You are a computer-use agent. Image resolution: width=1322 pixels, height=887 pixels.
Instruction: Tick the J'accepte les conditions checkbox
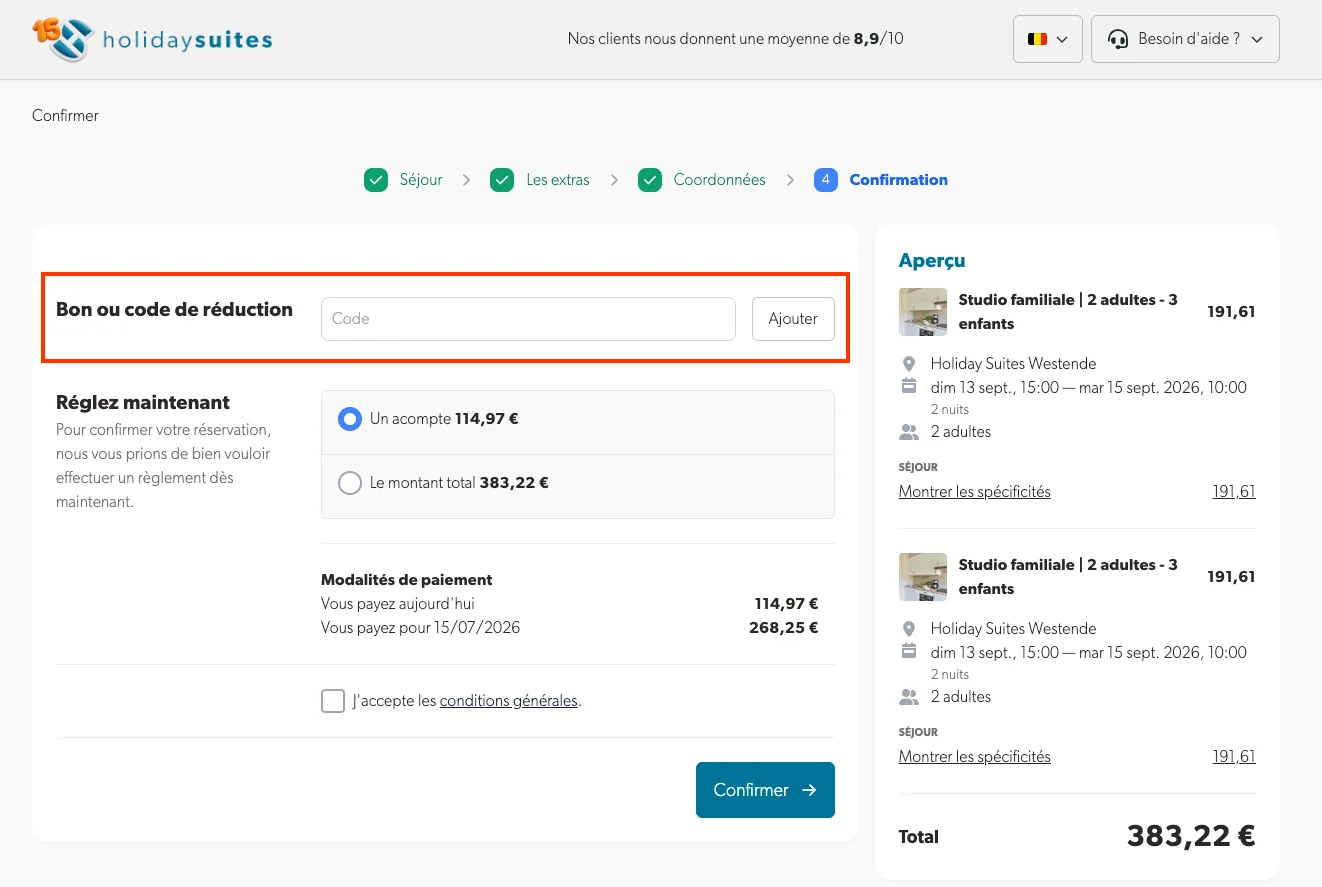pos(333,701)
